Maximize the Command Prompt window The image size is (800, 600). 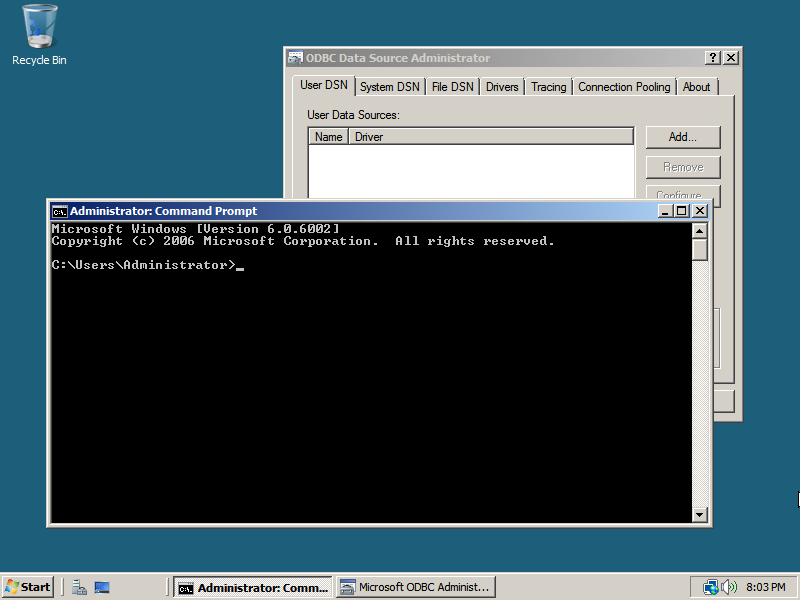pos(682,211)
